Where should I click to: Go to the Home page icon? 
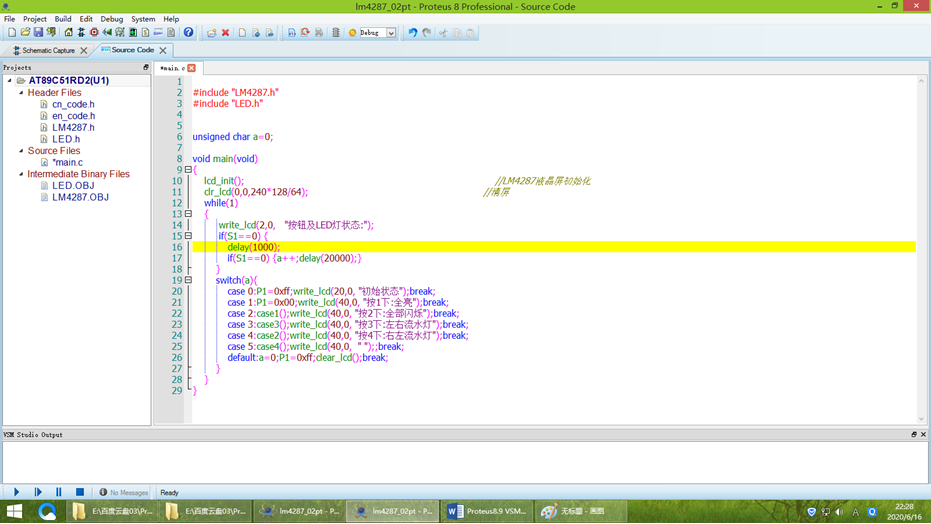click(x=68, y=33)
